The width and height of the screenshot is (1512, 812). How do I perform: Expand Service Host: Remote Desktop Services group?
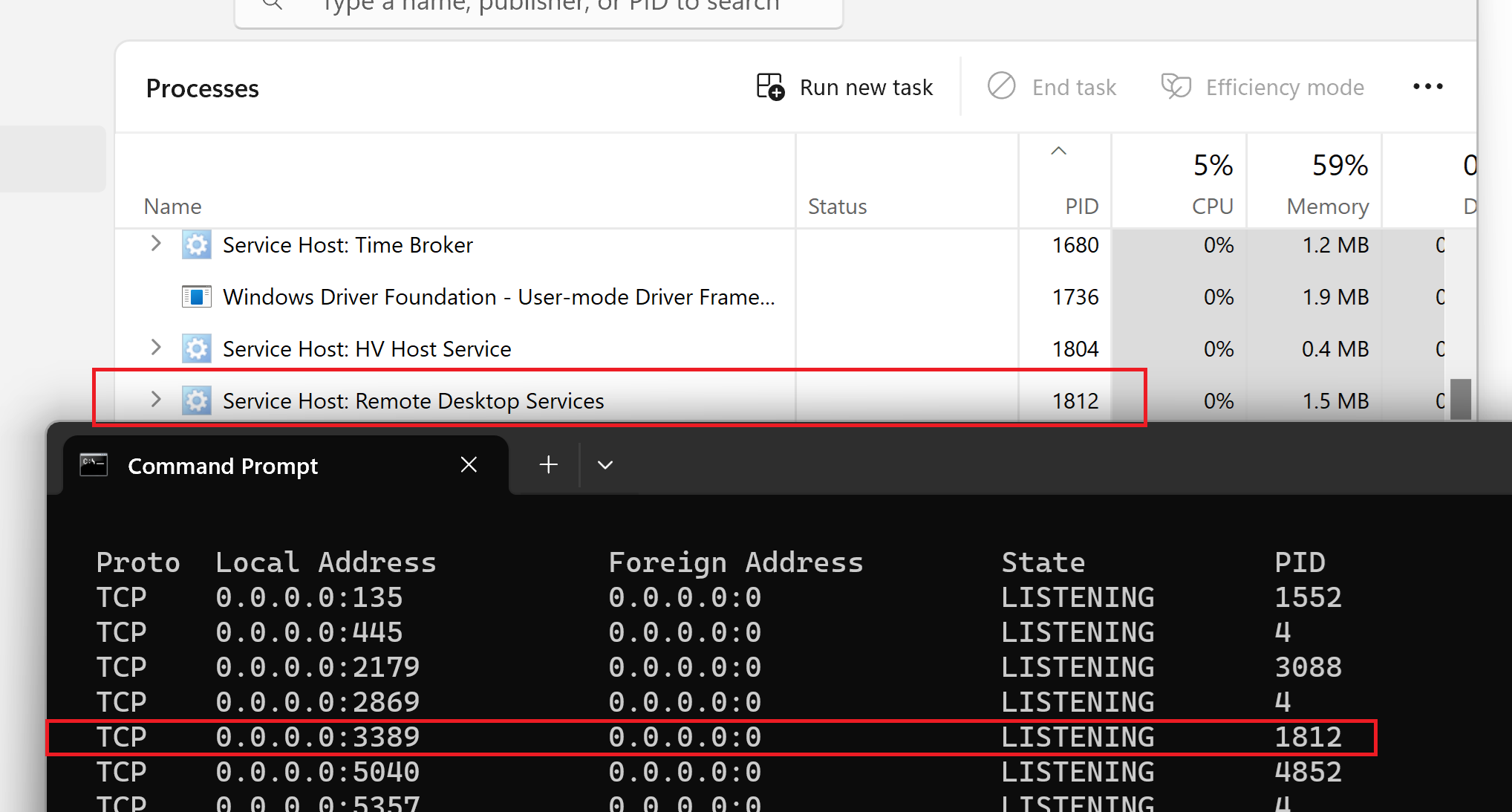[156, 400]
